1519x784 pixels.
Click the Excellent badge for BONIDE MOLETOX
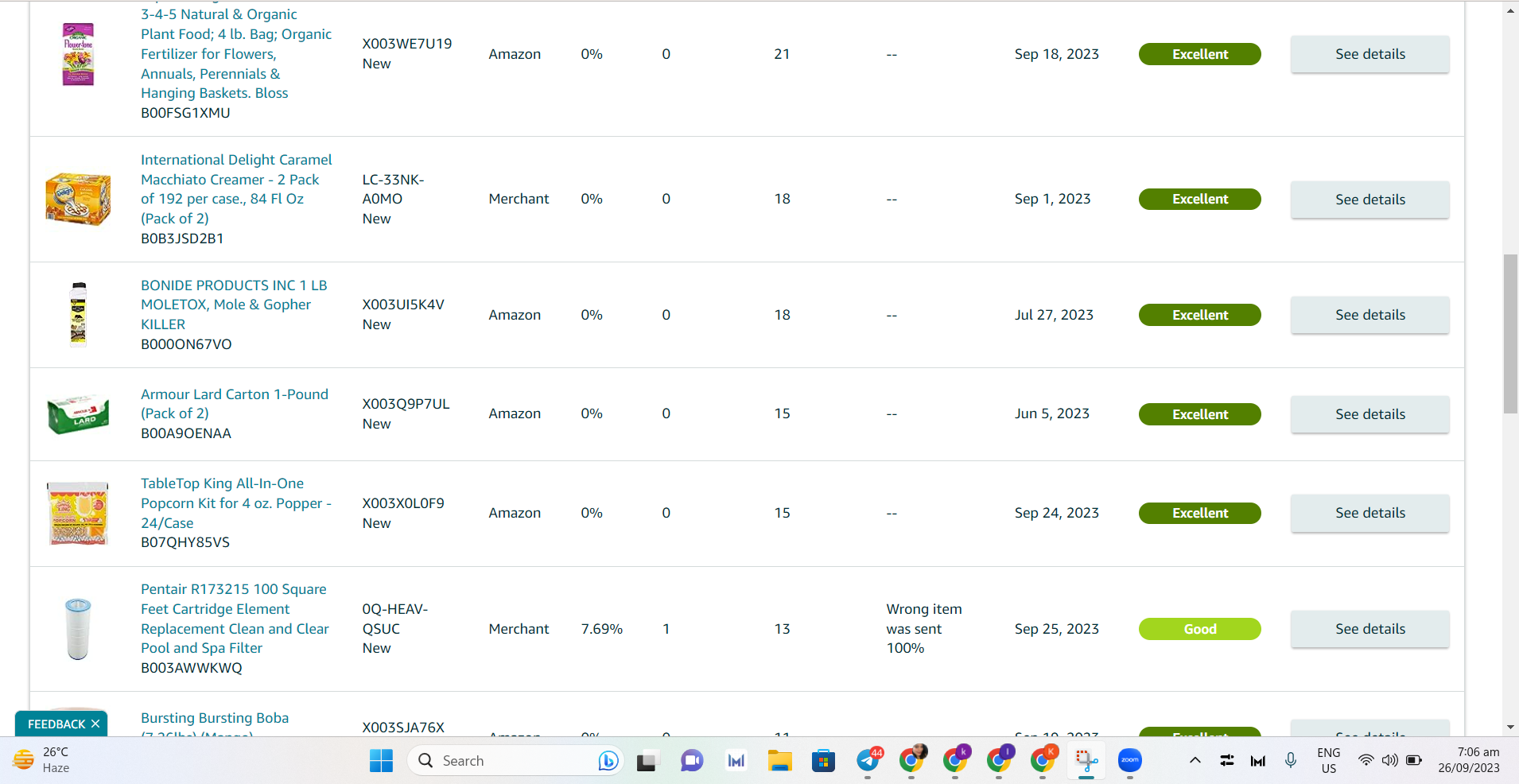pos(1199,315)
